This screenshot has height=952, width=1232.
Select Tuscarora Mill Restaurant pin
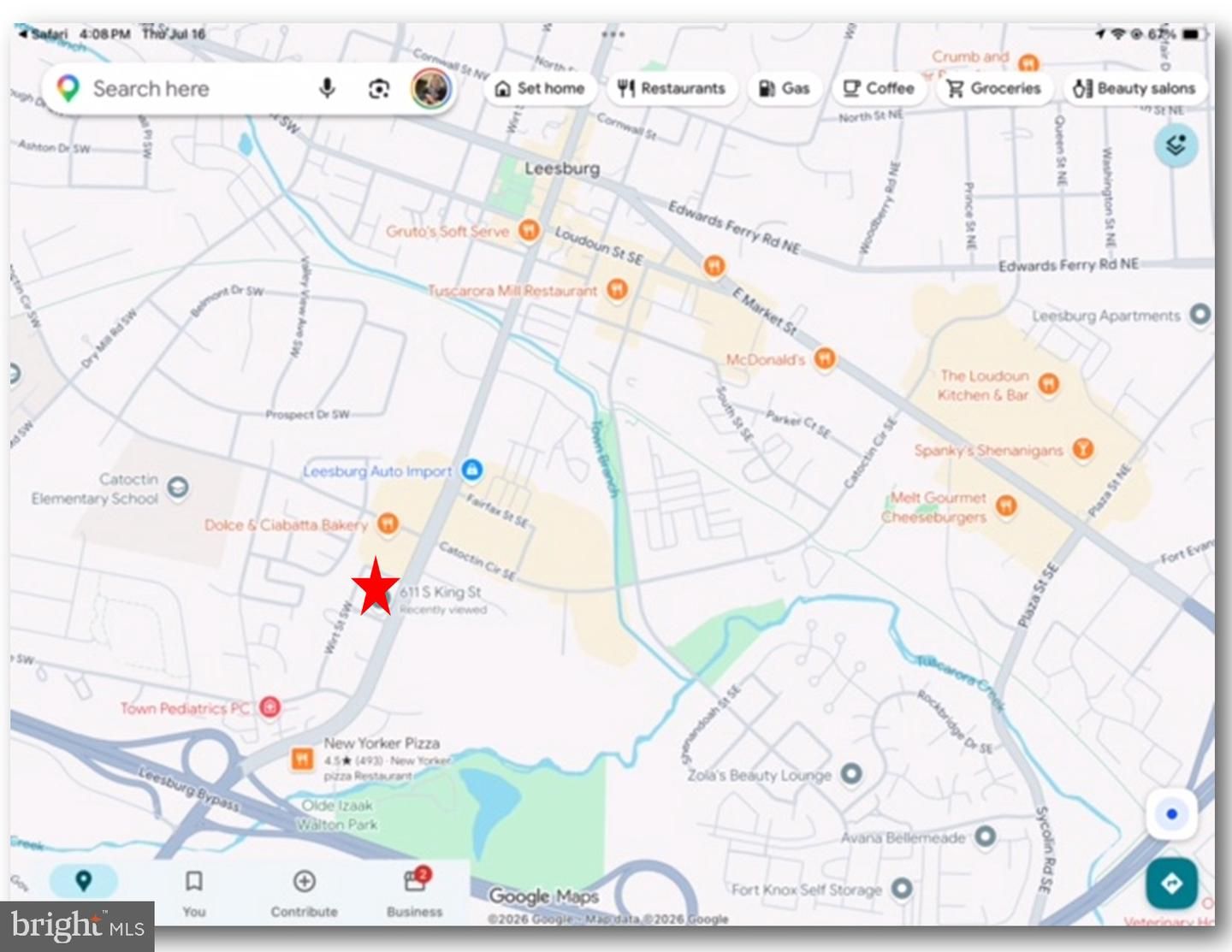(616, 290)
